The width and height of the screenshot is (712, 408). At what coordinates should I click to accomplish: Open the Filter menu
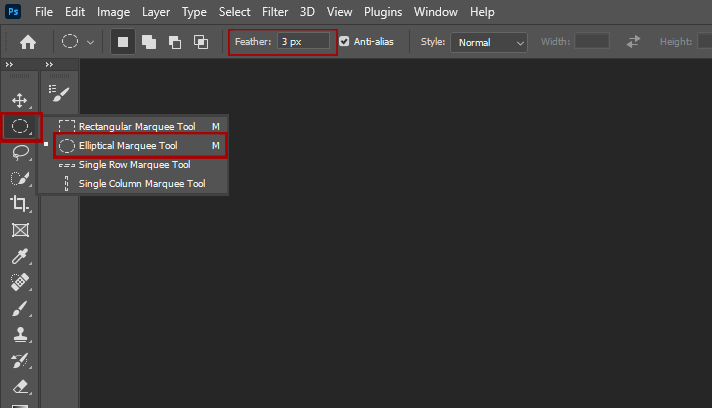pyautogui.click(x=275, y=12)
